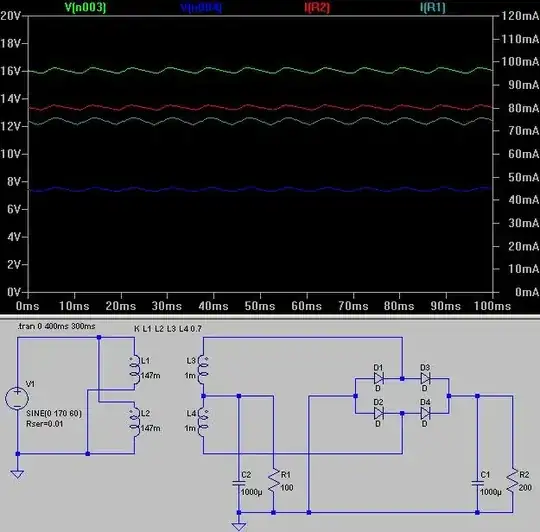Image resolution: width=540 pixels, height=532 pixels.
Task: Click the 50ms time axis label
Action: coord(260,306)
